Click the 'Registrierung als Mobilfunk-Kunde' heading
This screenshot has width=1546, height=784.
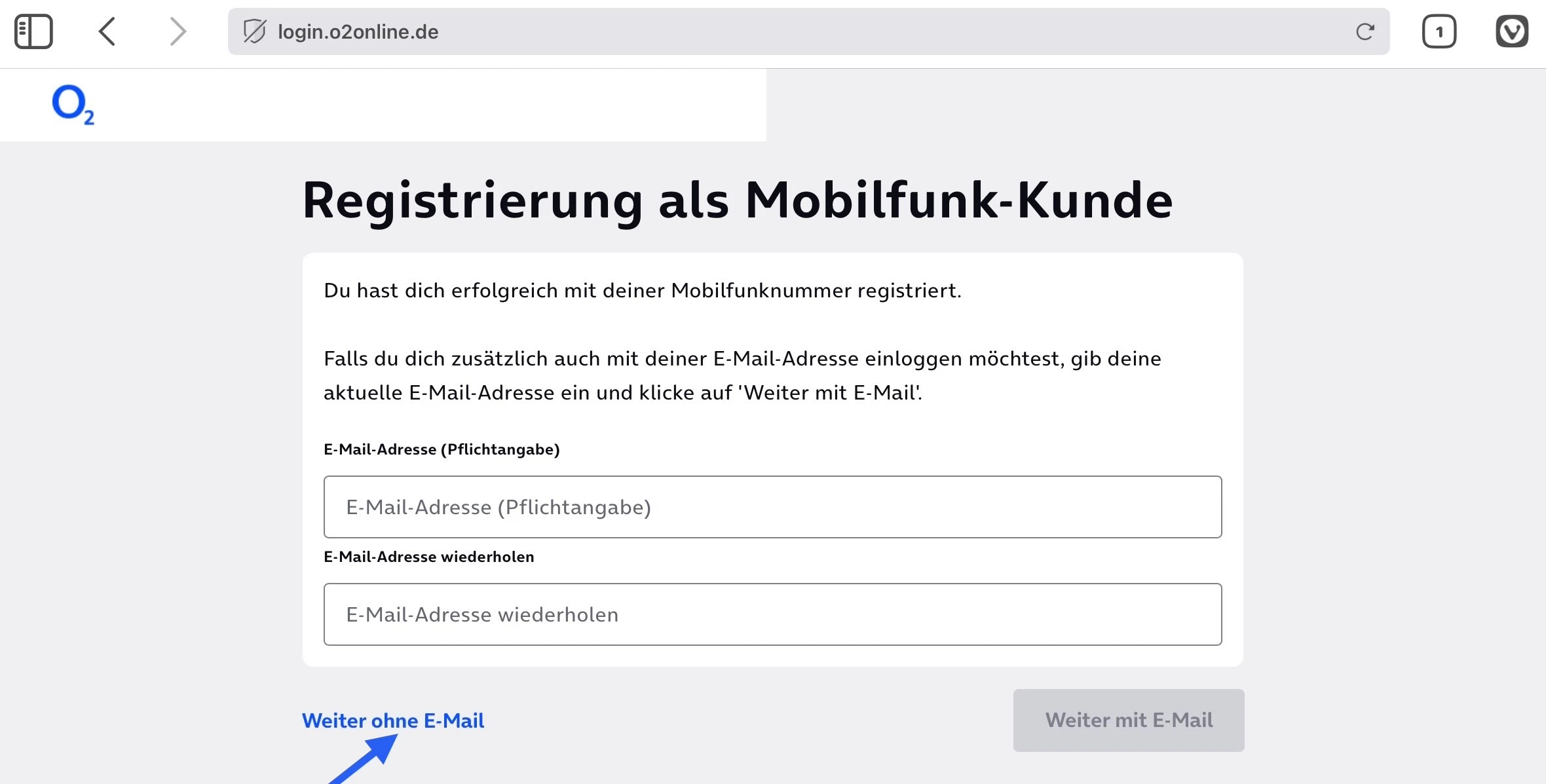tap(738, 200)
